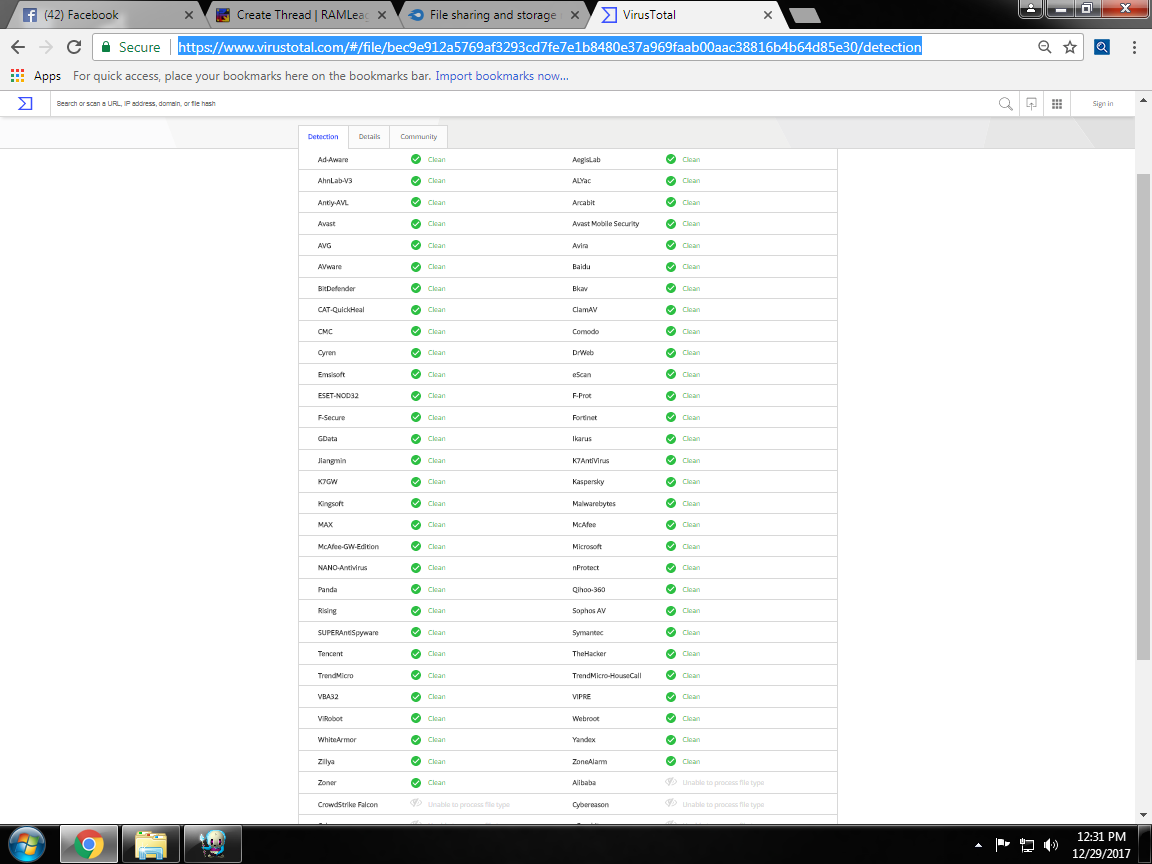The width and height of the screenshot is (1152, 864).
Task: Click the third taskbar application icon
Action: (x=212, y=844)
